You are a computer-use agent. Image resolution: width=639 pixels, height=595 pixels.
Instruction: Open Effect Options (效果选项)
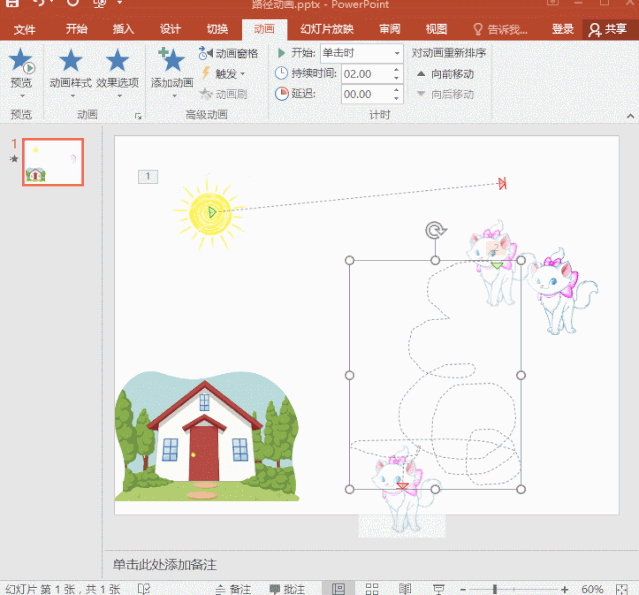(117, 70)
